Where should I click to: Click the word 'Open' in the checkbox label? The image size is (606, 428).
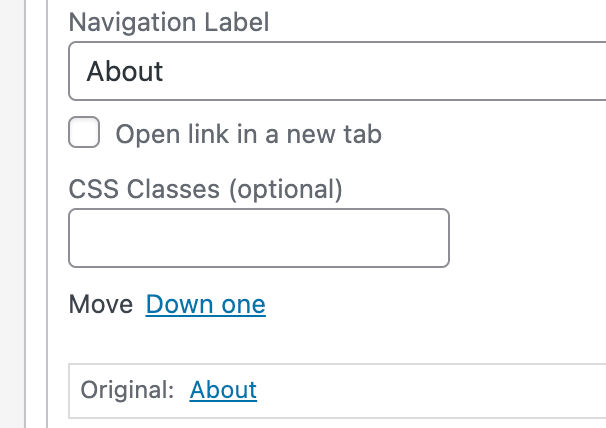pos(143,134)
